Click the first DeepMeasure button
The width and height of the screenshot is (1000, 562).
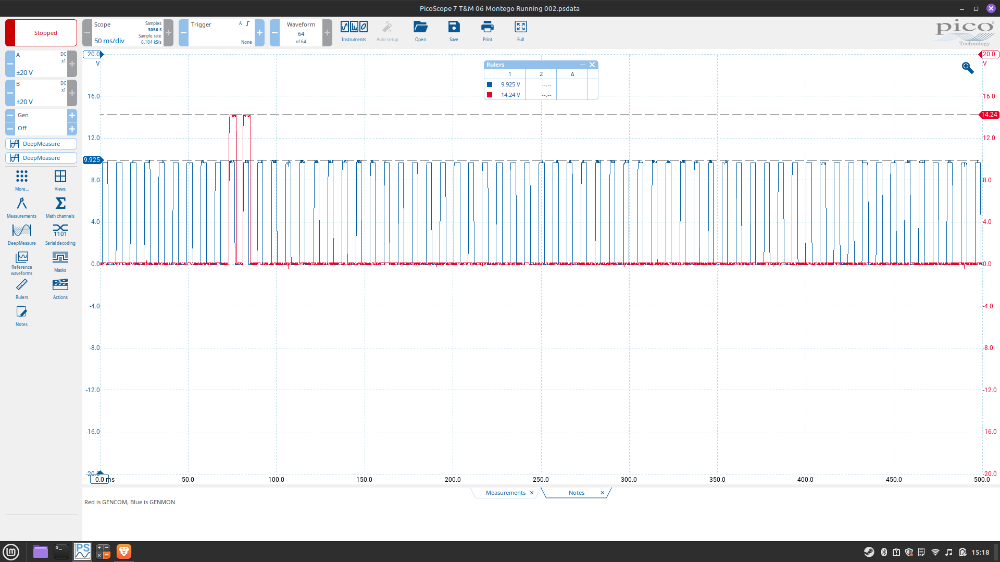click(41, 144)
